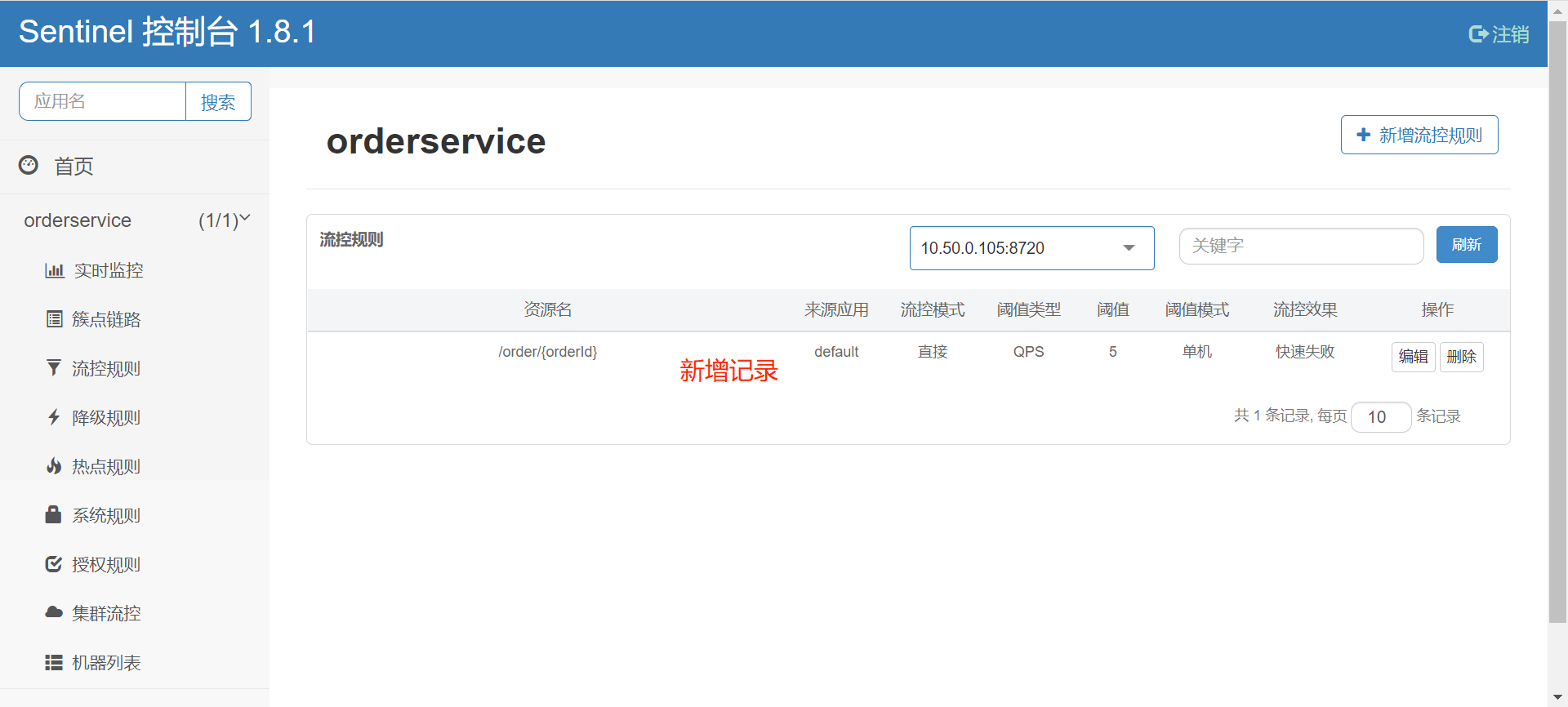Click the page vertical scrollbar
The height and width of the screenshot is (707, 1568).
[1557, 322]
